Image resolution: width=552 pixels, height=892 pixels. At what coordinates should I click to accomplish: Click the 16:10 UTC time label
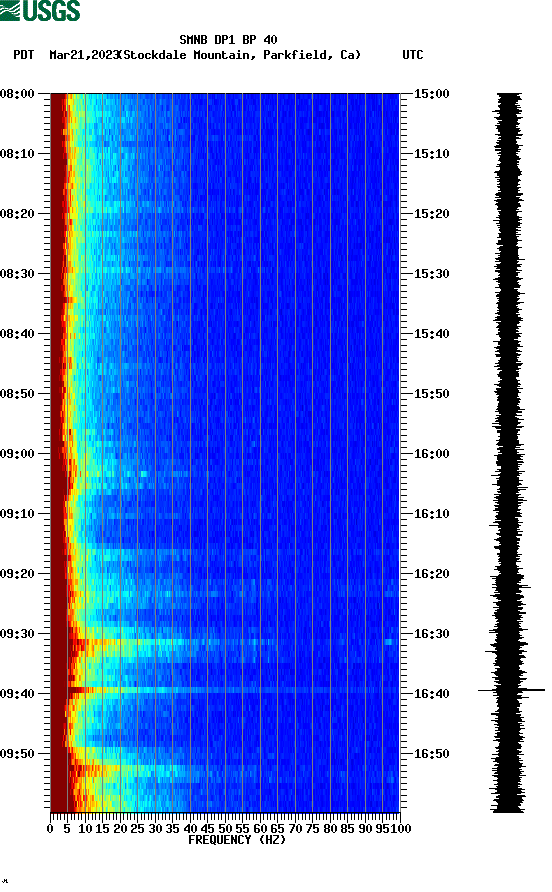click(x=431, y=514)
